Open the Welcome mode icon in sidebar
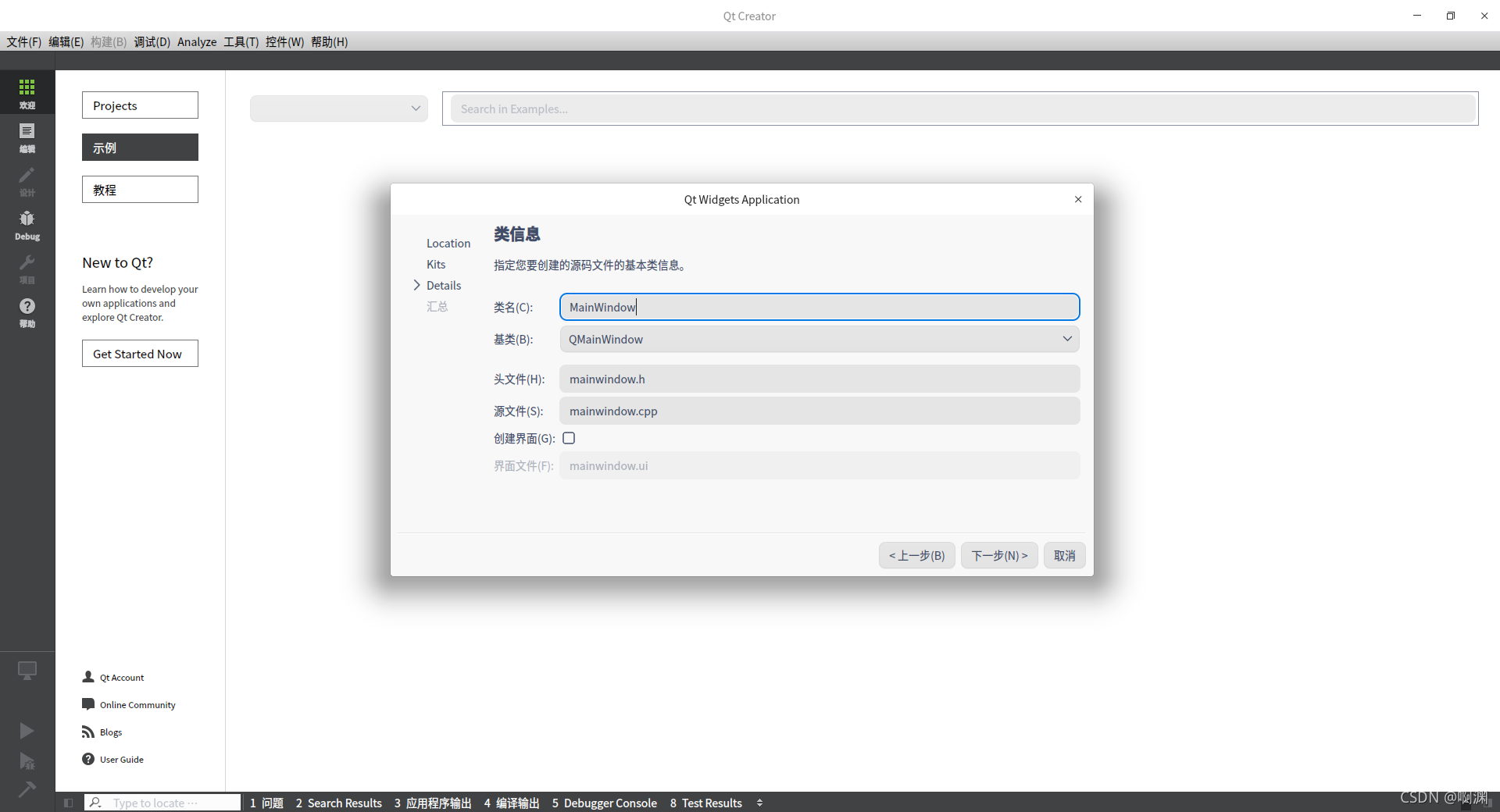1500x812 pixels. tap(27, 92)
